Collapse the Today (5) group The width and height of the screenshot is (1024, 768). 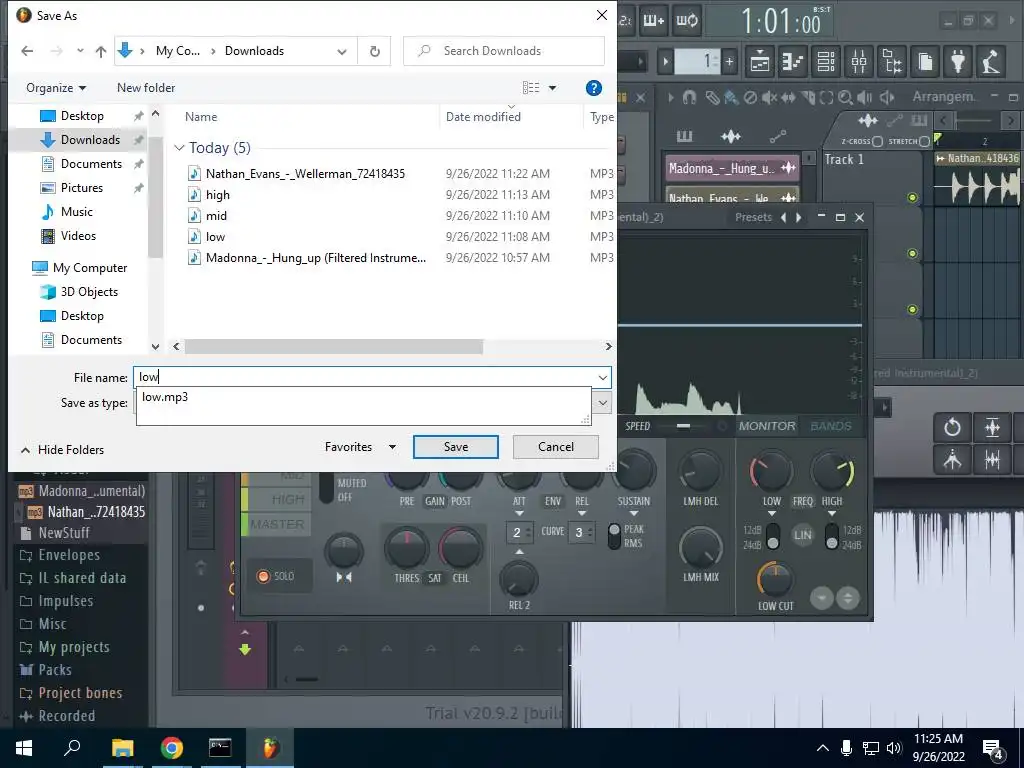pos(180,148)
